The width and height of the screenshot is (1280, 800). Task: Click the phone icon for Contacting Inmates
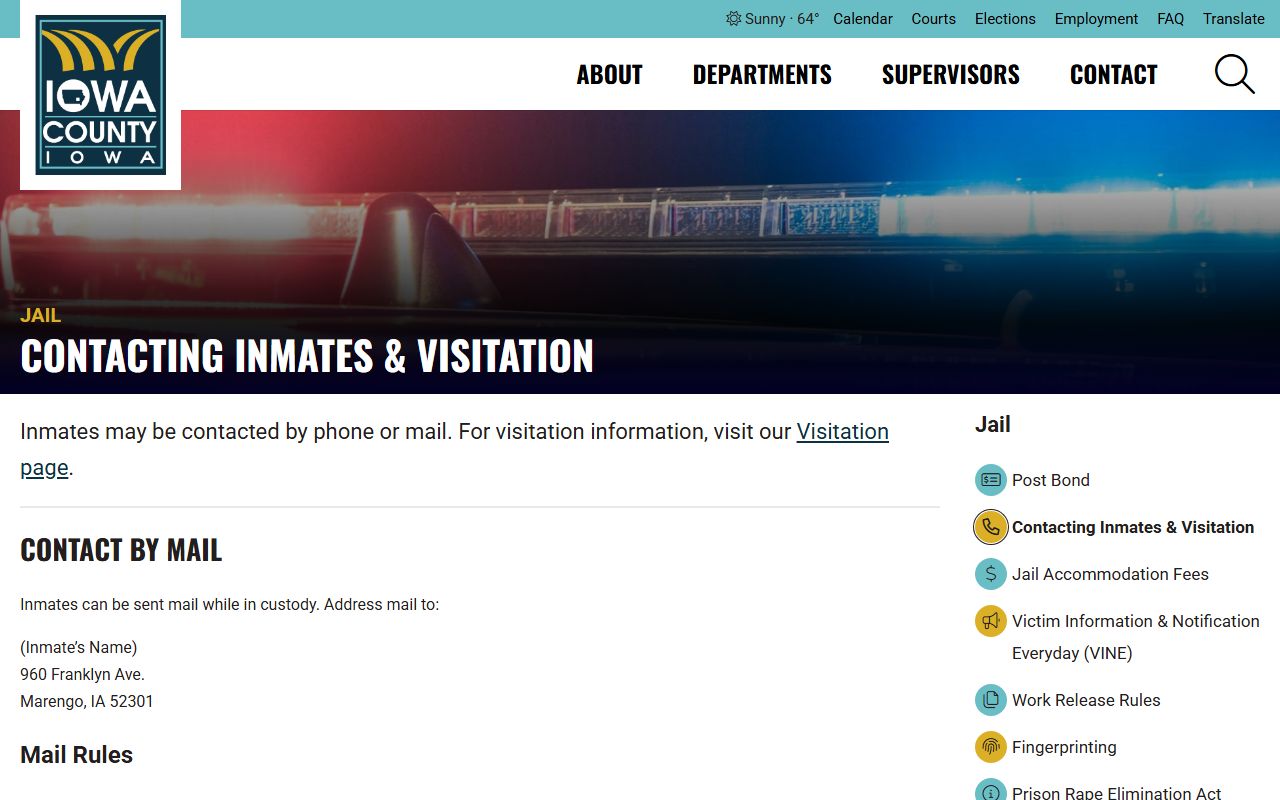(x=990, y=527)
